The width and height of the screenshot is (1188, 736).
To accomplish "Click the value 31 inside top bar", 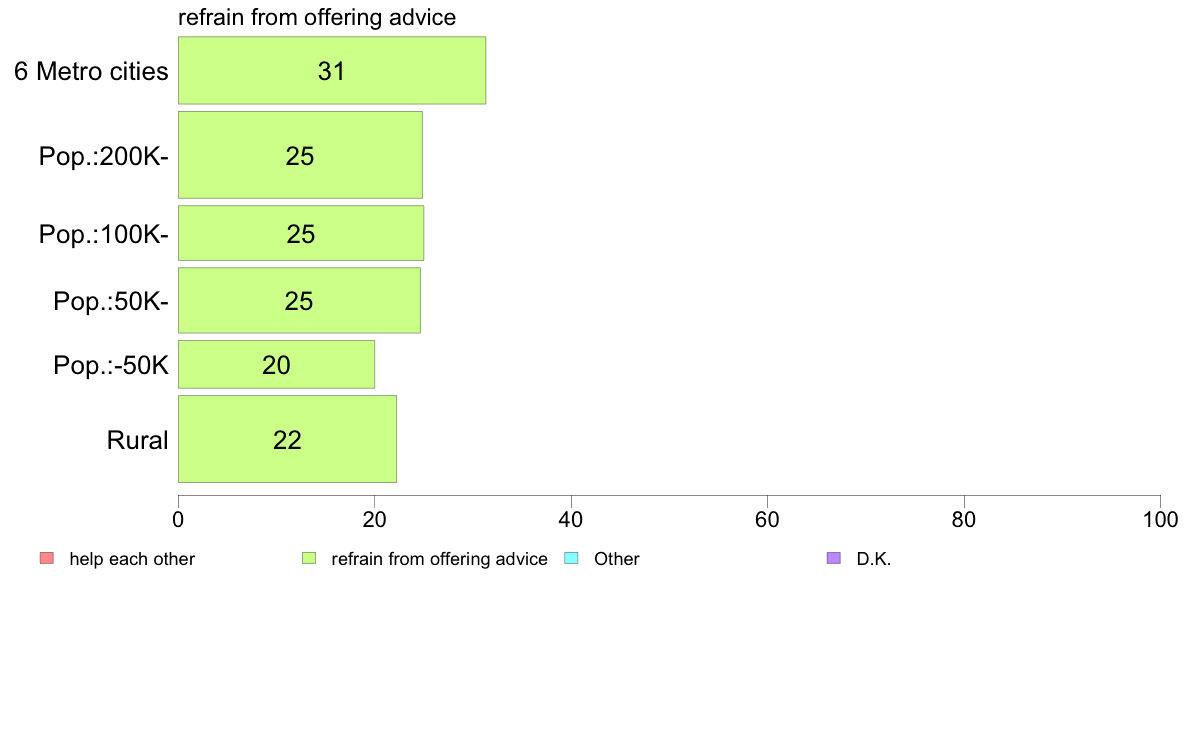I will [332, 71].
